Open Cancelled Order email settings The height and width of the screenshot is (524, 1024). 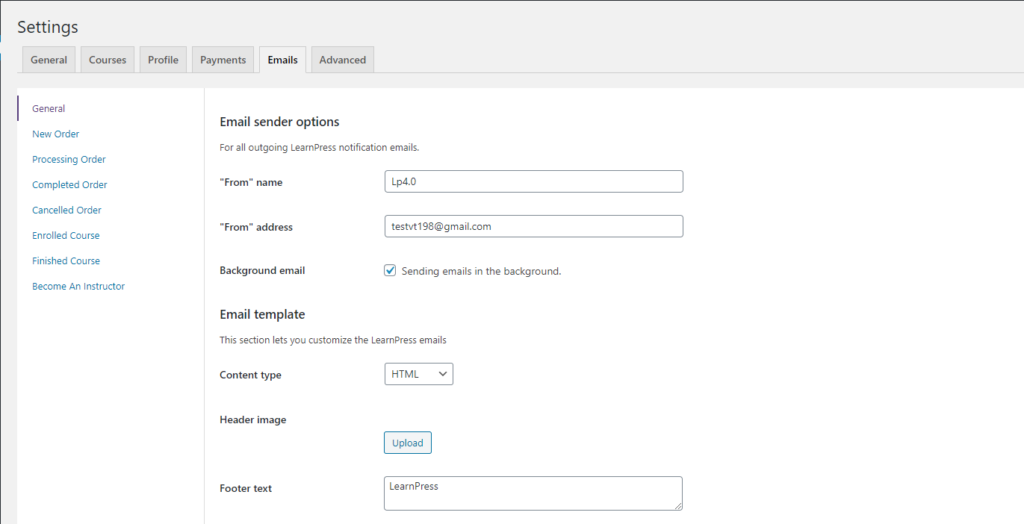pyautogui.click(x=67, y=210)
